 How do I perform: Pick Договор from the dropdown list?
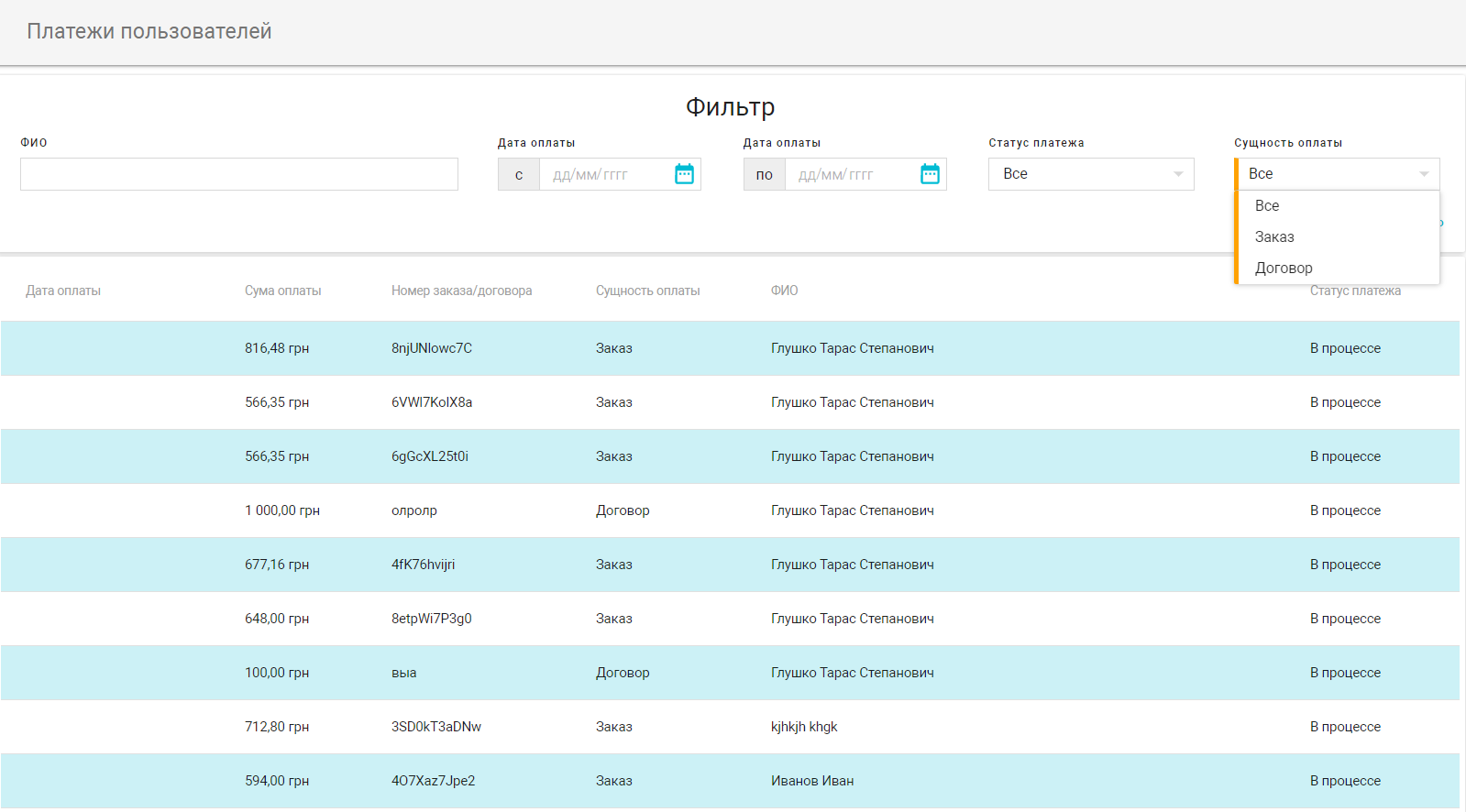(x=1284, y=269)
